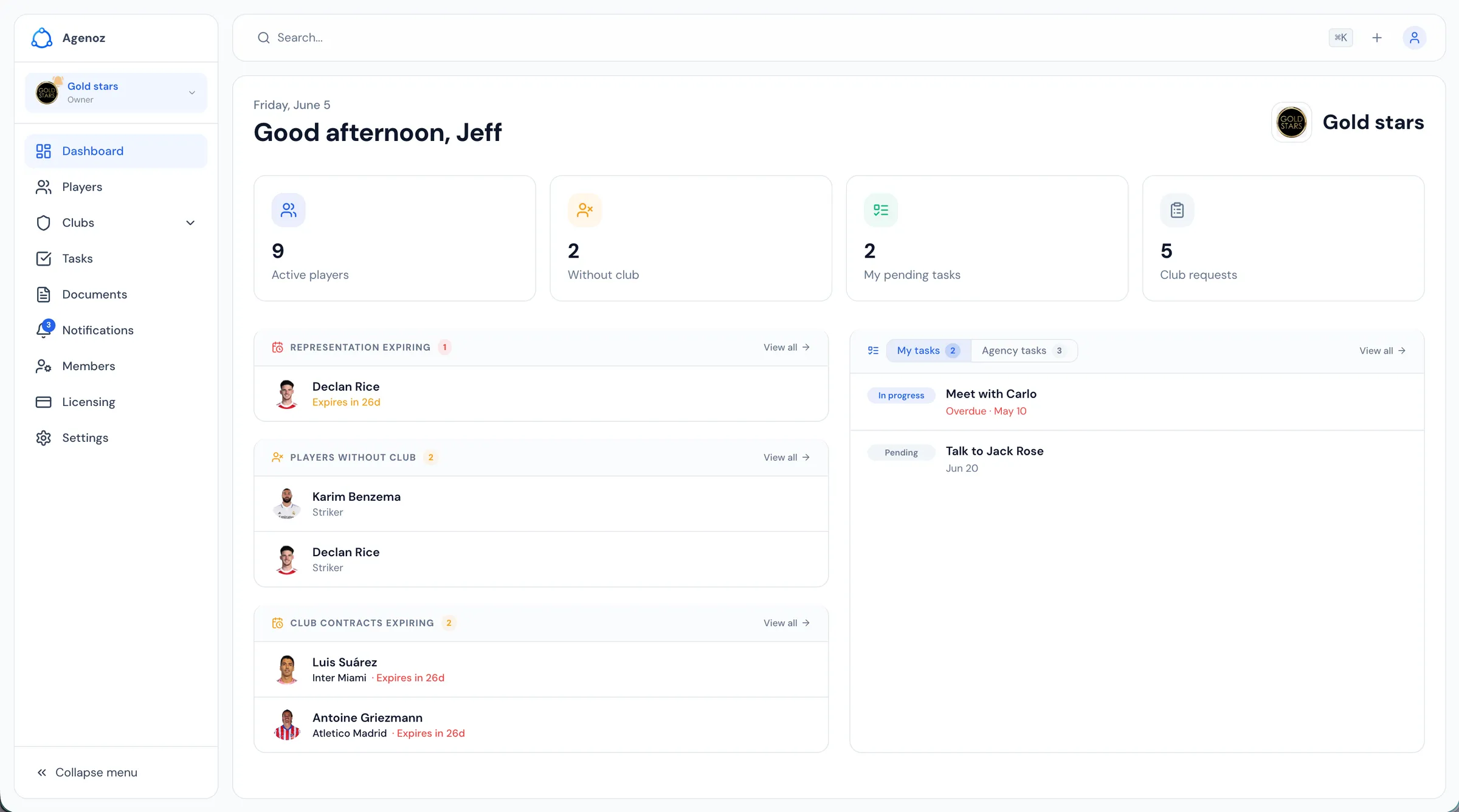Click the Active players card icon
Viewport: 1459px width, 812px height.
[288, 210]
